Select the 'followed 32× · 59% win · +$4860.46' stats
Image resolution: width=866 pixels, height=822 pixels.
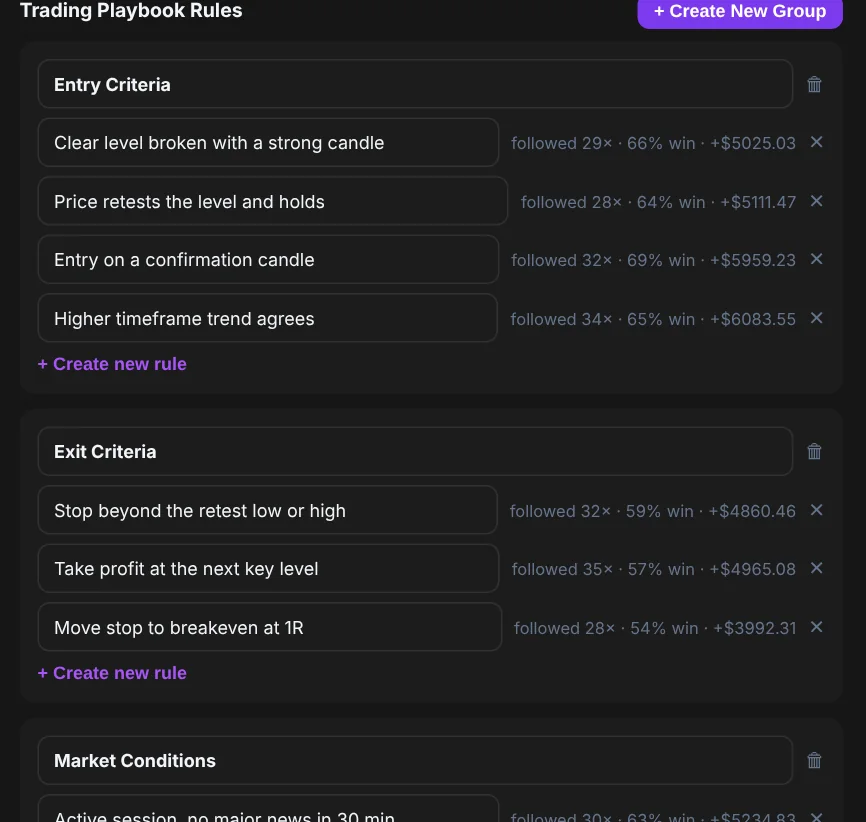[x=653, y=511]
